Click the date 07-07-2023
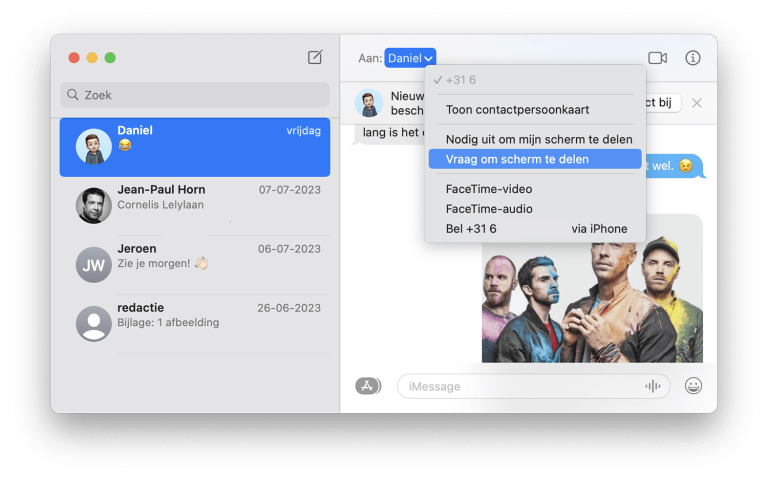 coord(289,190)
